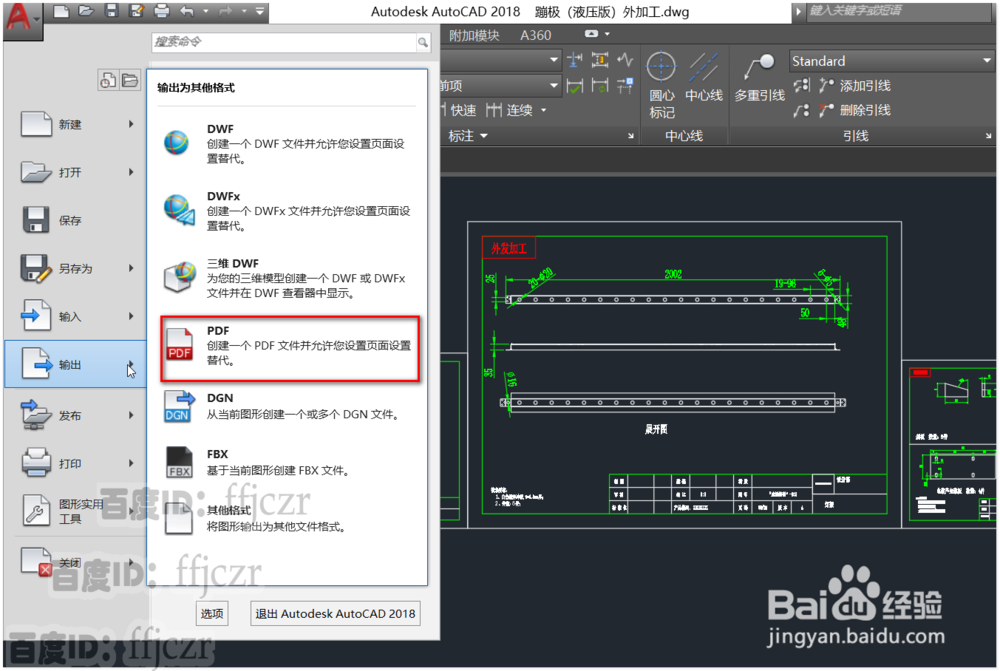Expand the 打印 submenu arrow
This screenshot has height=671, width=1000.
point(131,463)
